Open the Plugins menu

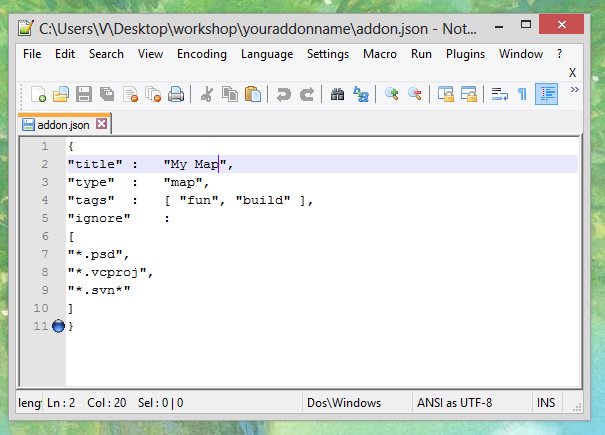465,54
